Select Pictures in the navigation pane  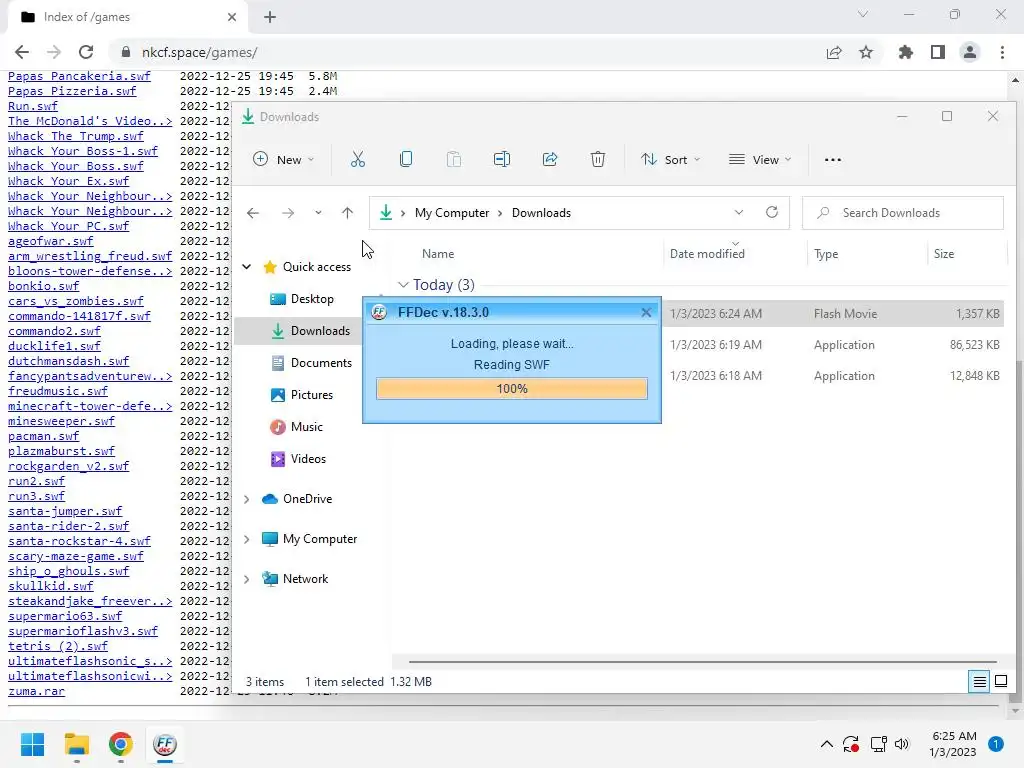click(301, 395)
